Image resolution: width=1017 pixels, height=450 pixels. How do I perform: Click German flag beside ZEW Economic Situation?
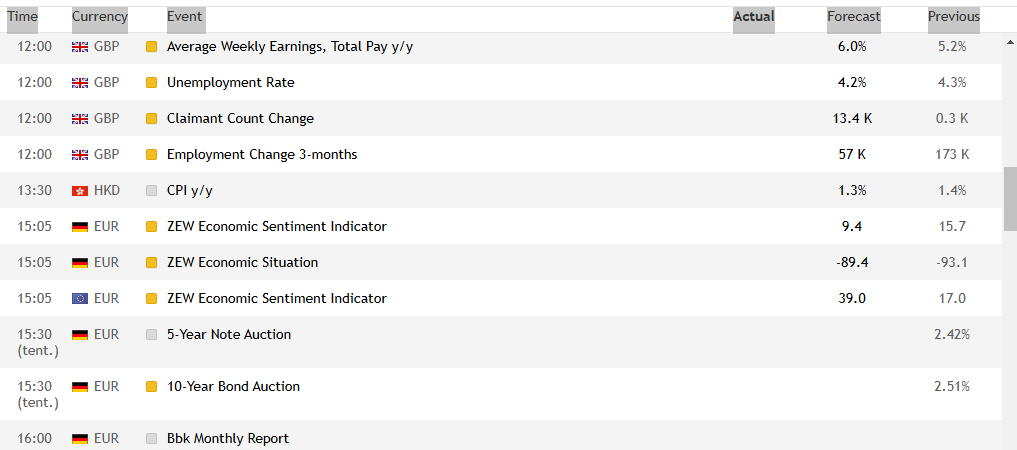(x=80, y=263)
